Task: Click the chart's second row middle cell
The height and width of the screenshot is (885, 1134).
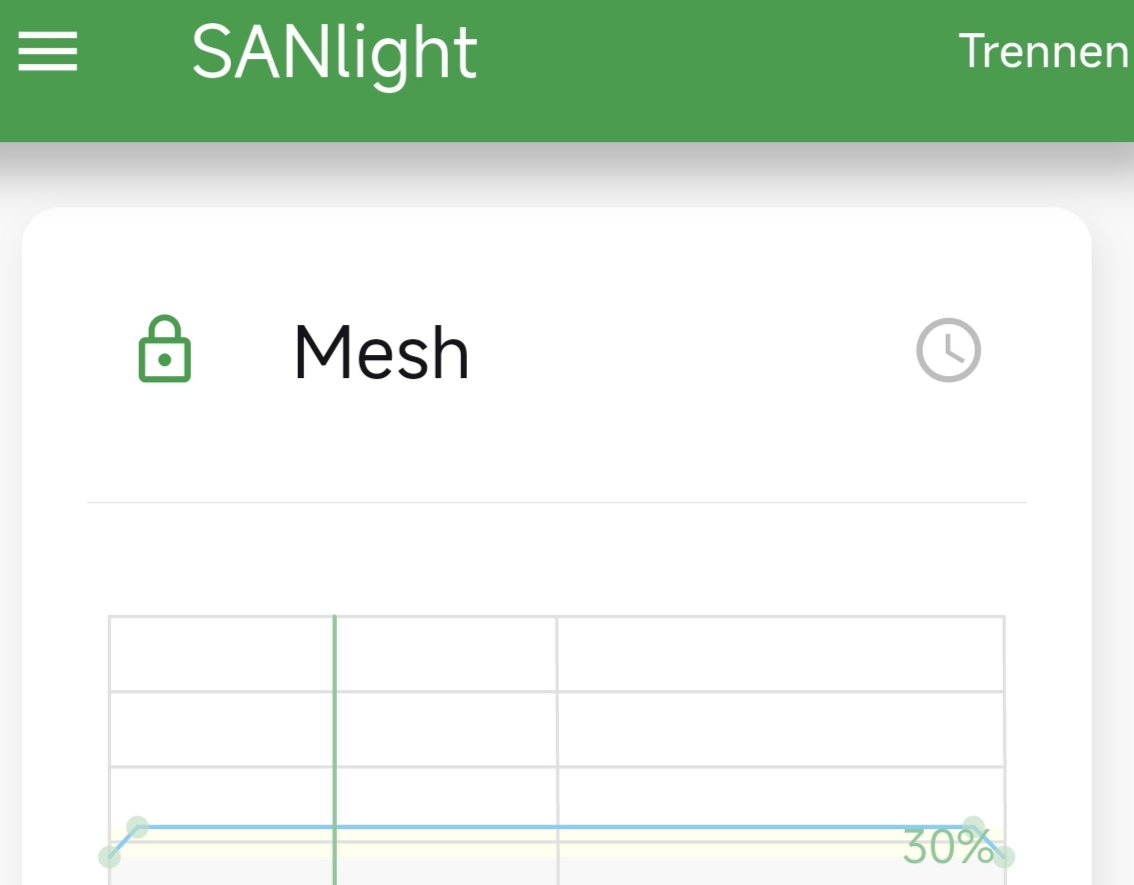Action: coord(446,729)
